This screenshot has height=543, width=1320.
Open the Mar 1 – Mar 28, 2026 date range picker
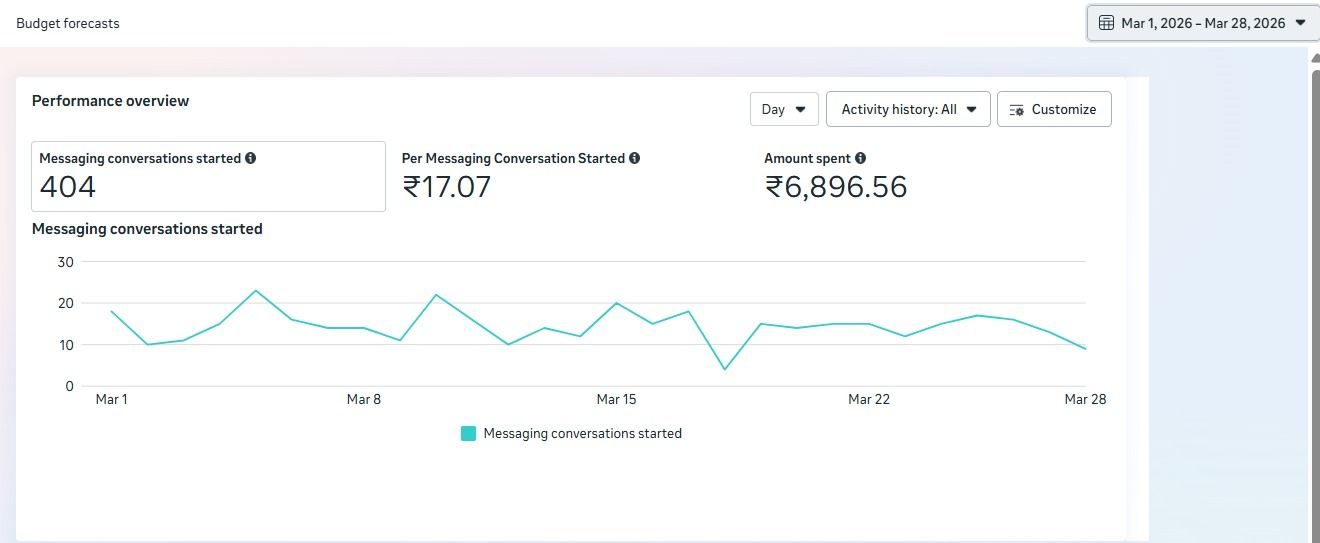point(1203,23)
